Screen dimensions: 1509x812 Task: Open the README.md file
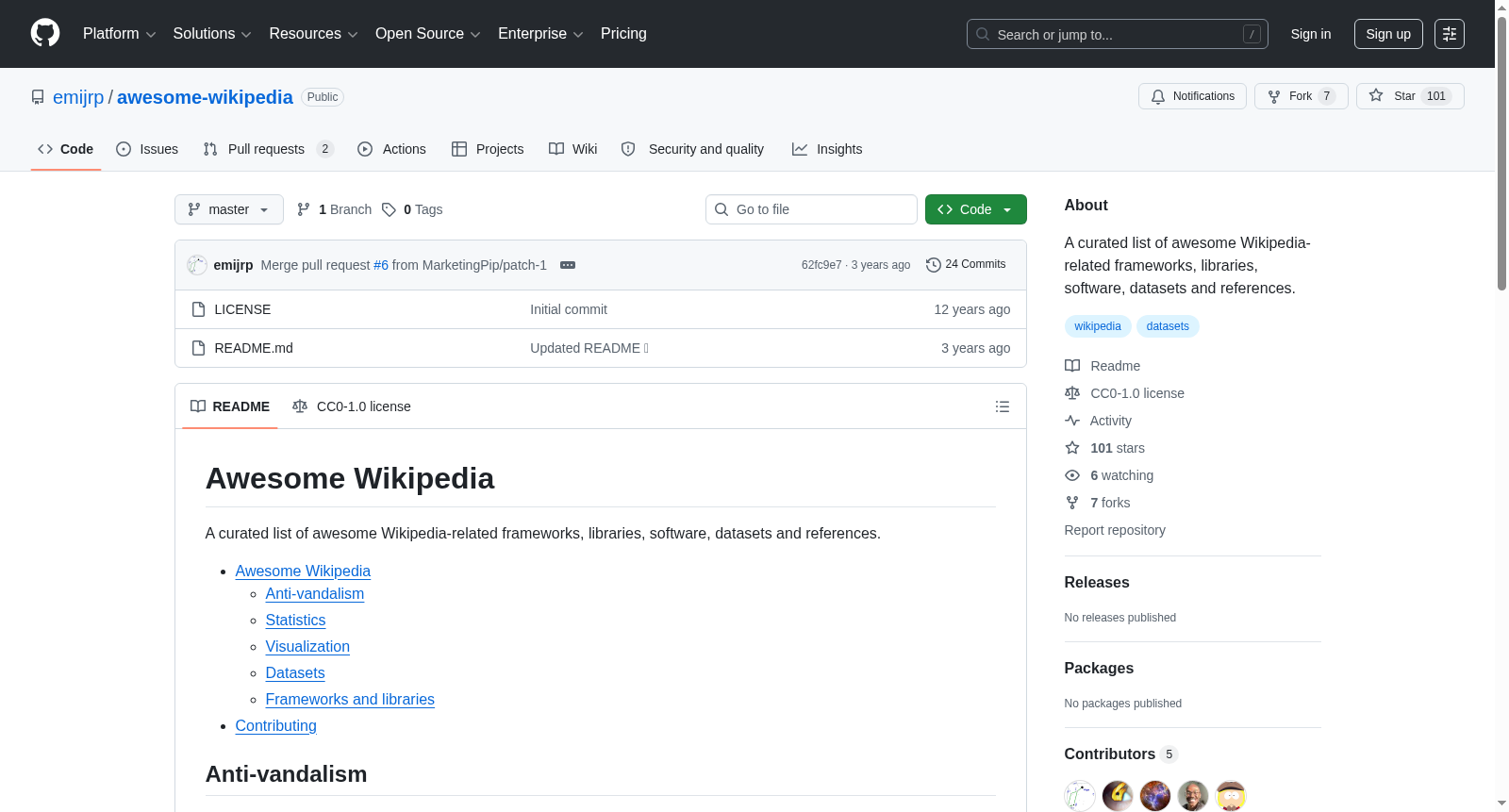click(x=254, y=348)
